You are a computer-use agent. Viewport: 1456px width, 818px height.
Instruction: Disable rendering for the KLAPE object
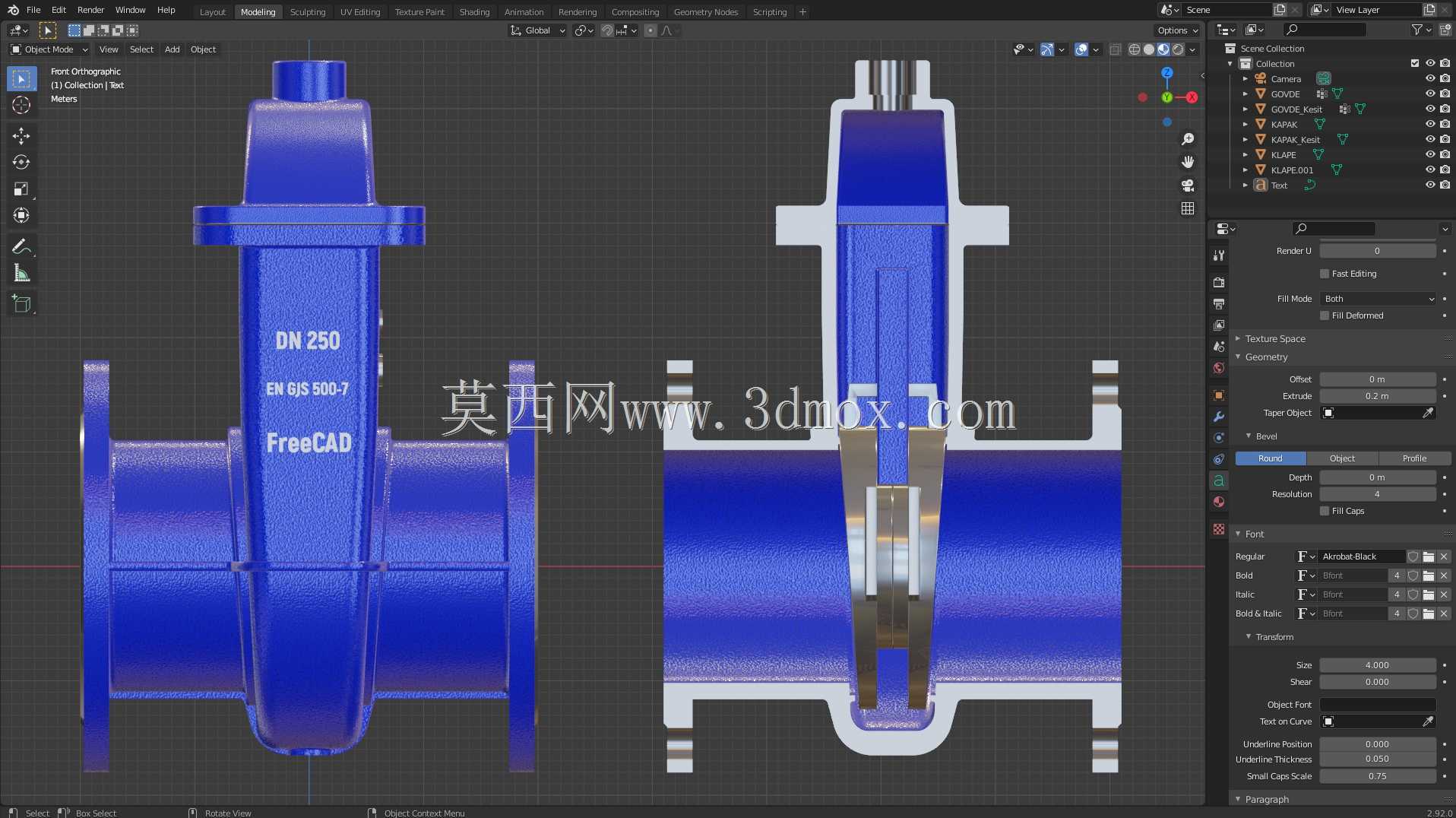coord(1445,154)
